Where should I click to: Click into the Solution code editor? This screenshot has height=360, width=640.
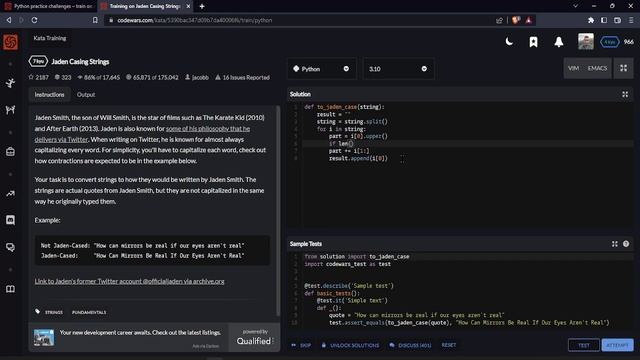pyautogui.click(x=460, y=165)
